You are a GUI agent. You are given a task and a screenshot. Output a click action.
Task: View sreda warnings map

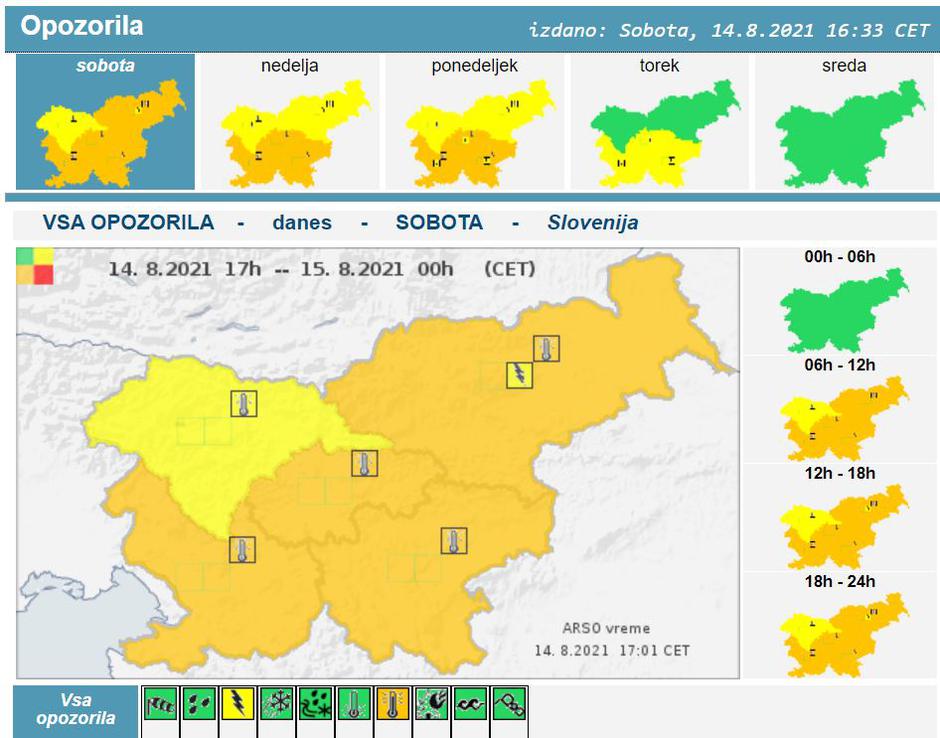click(x=845, y=122)
